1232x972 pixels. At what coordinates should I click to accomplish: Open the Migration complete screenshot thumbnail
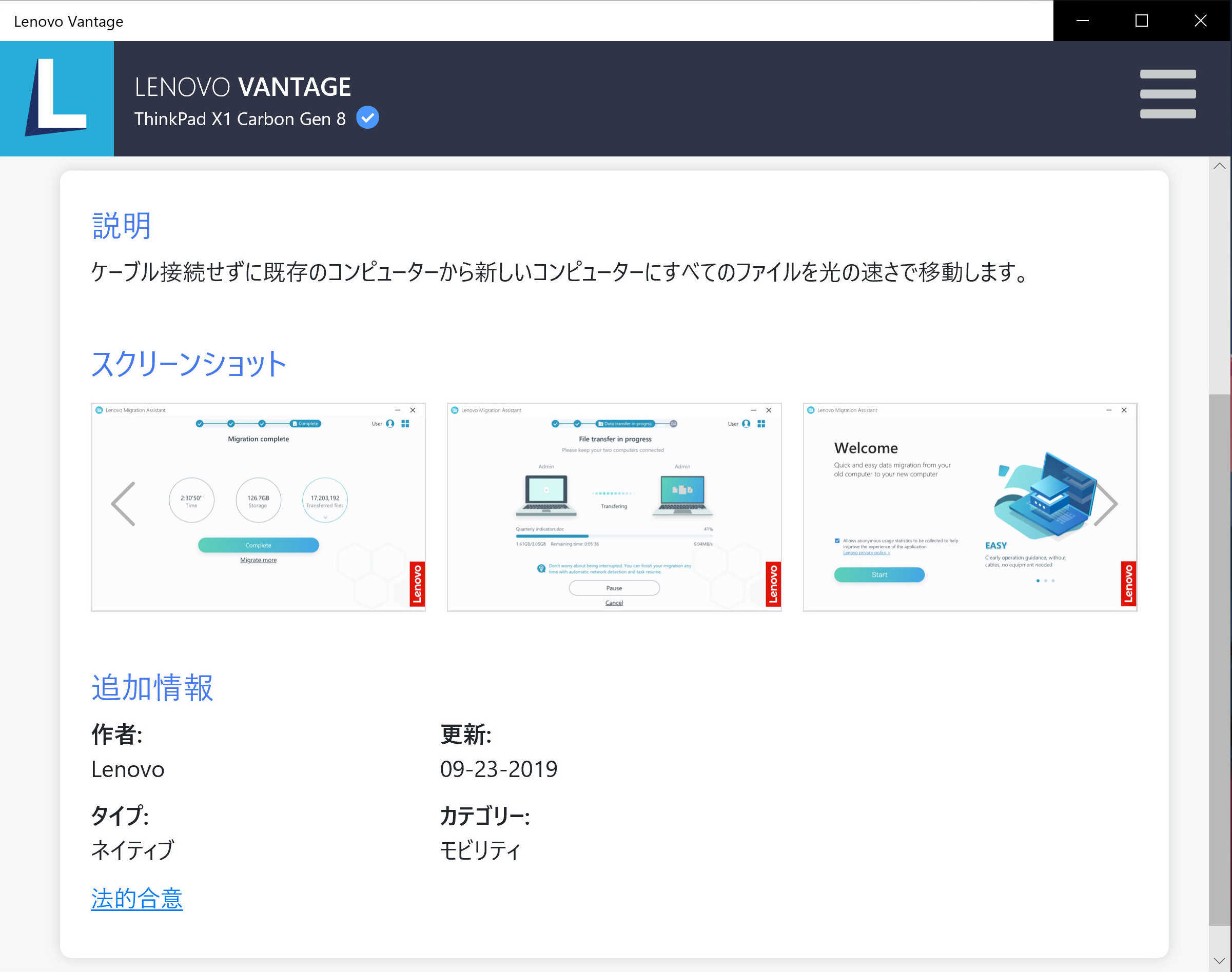259,507
